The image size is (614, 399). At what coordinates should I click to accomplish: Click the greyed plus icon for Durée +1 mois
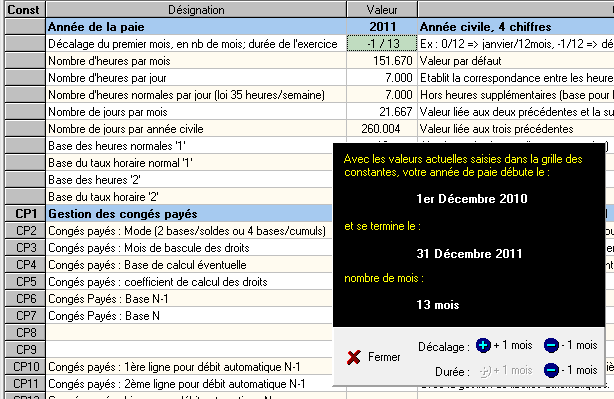coord(485,370)
